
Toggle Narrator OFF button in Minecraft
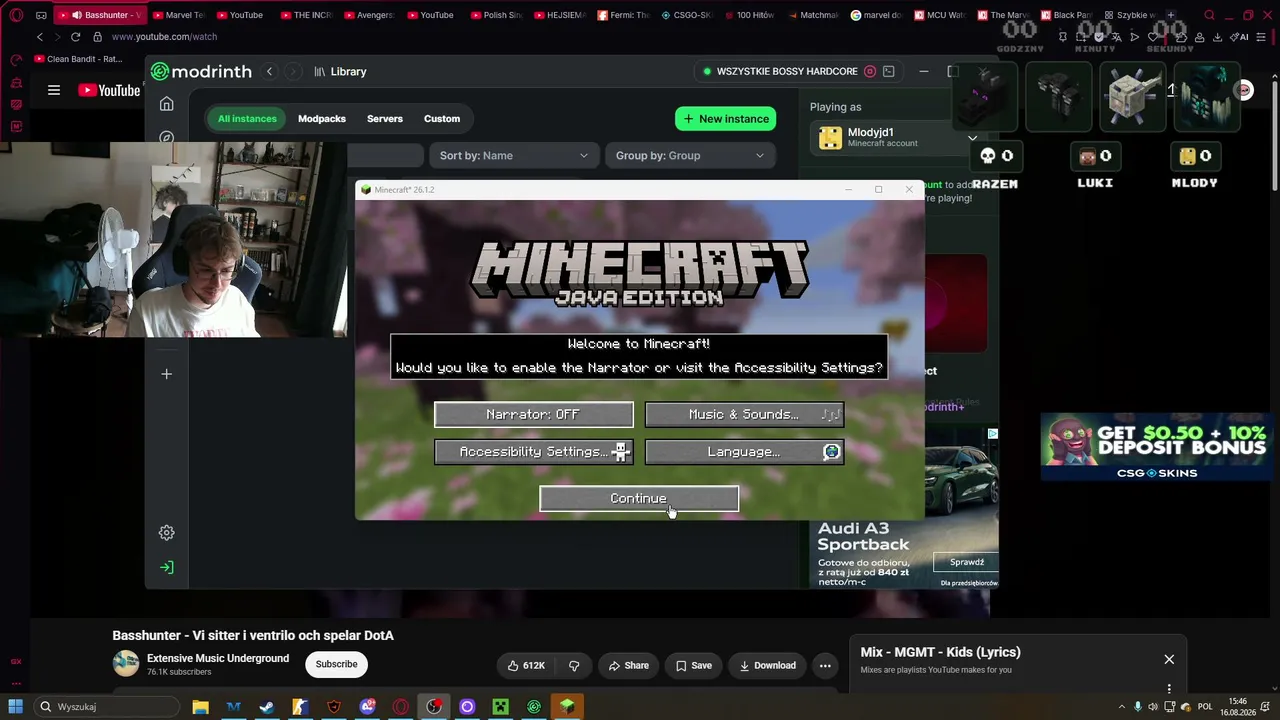click(x=534, y=415)
